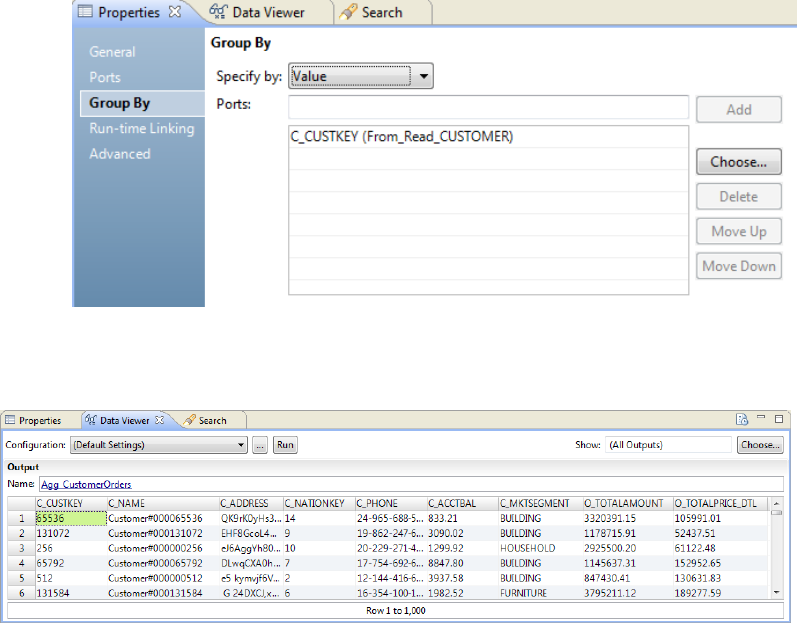This screenshot has height=623, width=797.
Task: Select cell 189277.59 in O_TOTALPRICE_DTL
Action: [720, 593]
